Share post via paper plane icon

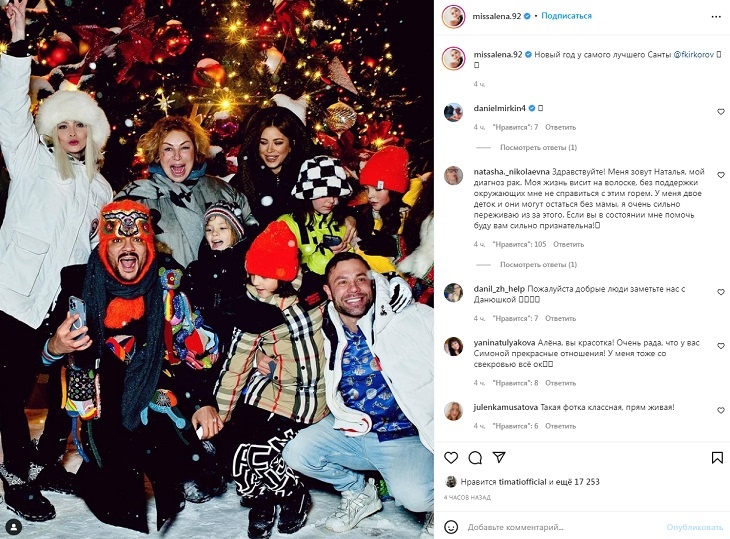(499, 457)
